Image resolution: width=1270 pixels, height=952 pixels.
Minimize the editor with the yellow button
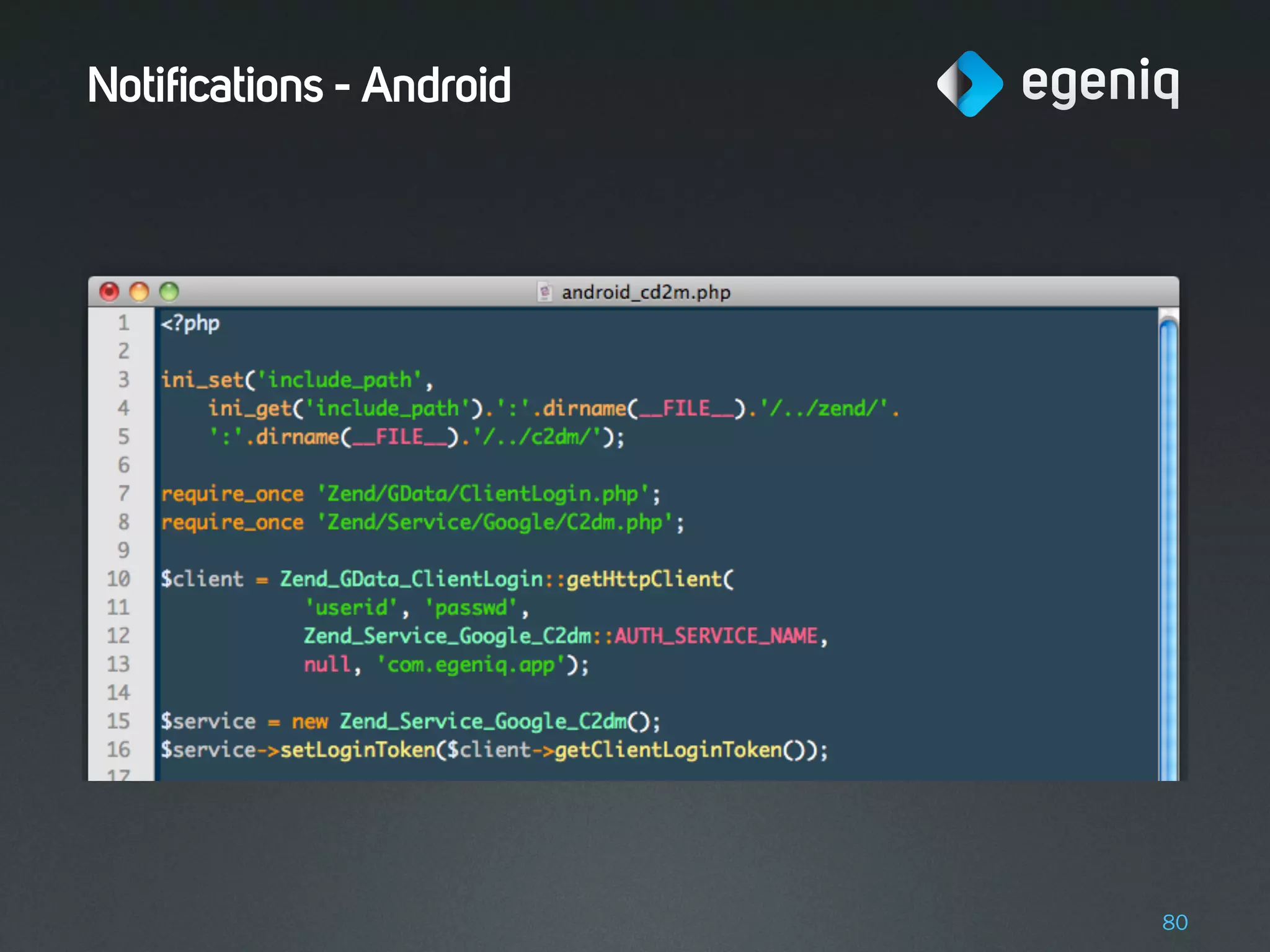point(139,291)
